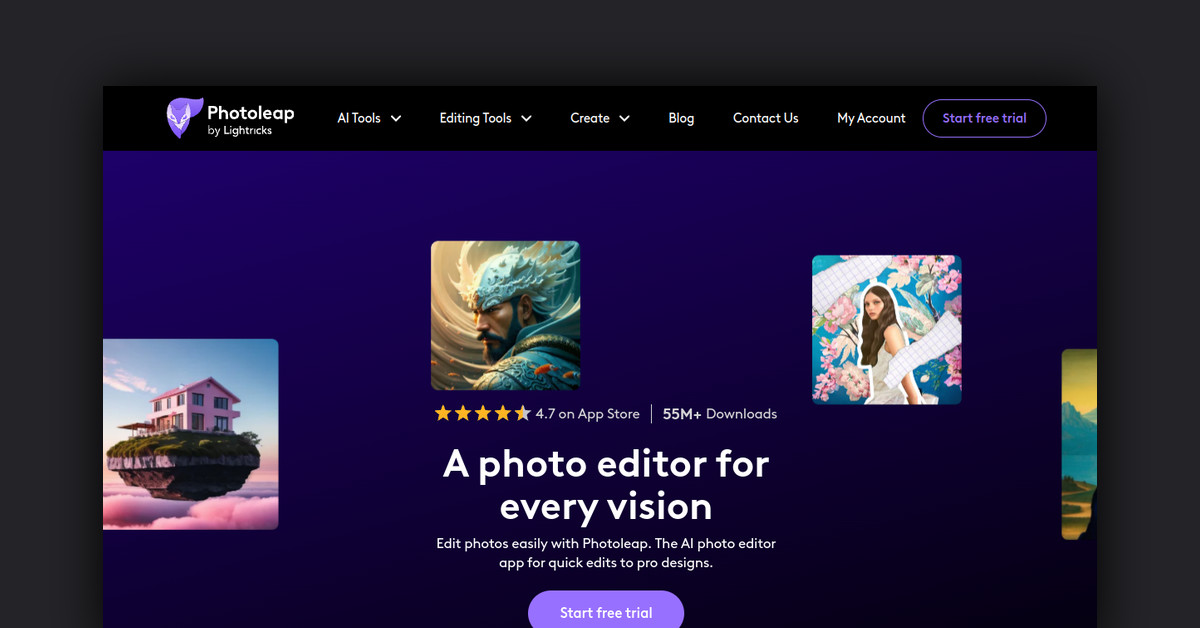Viewport: 1200px width, 628px height.
Task: Click the outlined Start free trial header button
Action: [984, 118]
